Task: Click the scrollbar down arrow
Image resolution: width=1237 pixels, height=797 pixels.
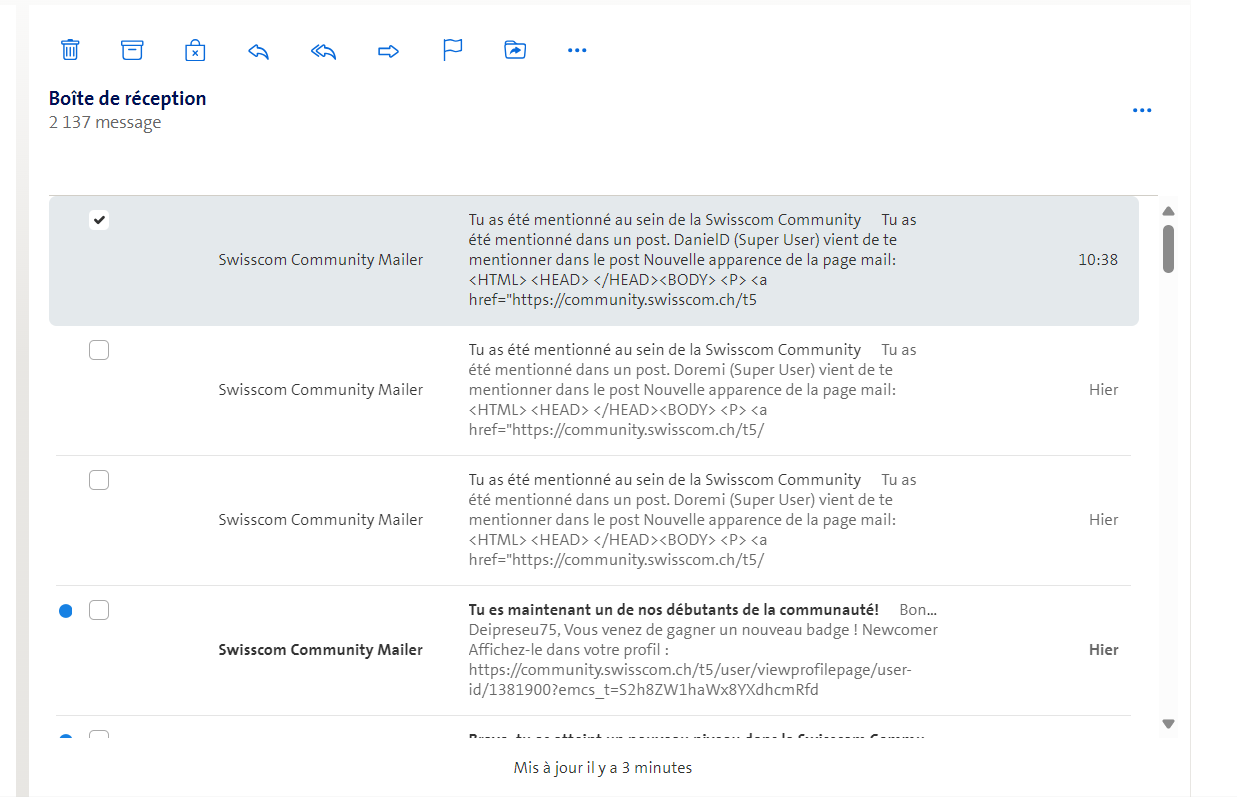Action: click(x=1168, y=724)
